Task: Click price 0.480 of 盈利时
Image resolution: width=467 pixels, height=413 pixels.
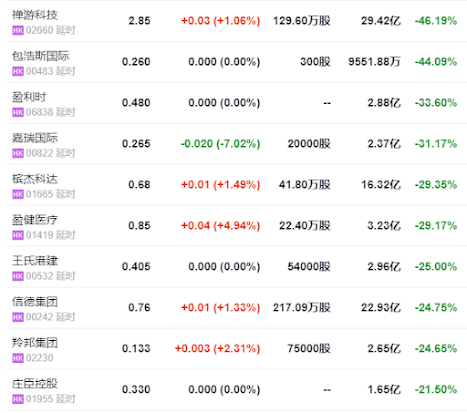Action: [x=136, y=103]
